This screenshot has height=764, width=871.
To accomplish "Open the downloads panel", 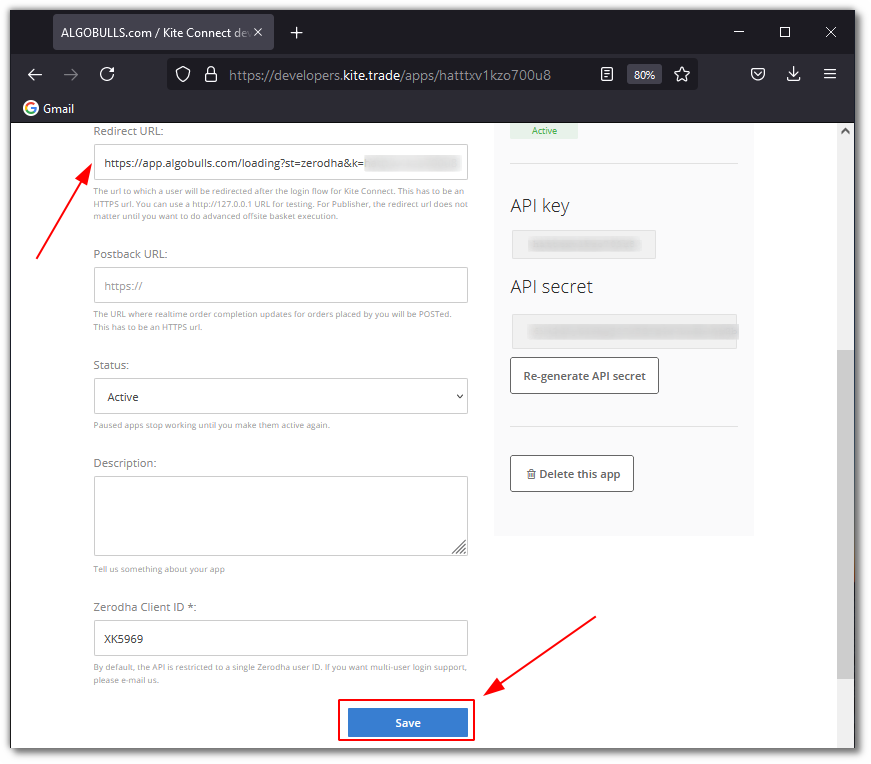I will point(794,74).
